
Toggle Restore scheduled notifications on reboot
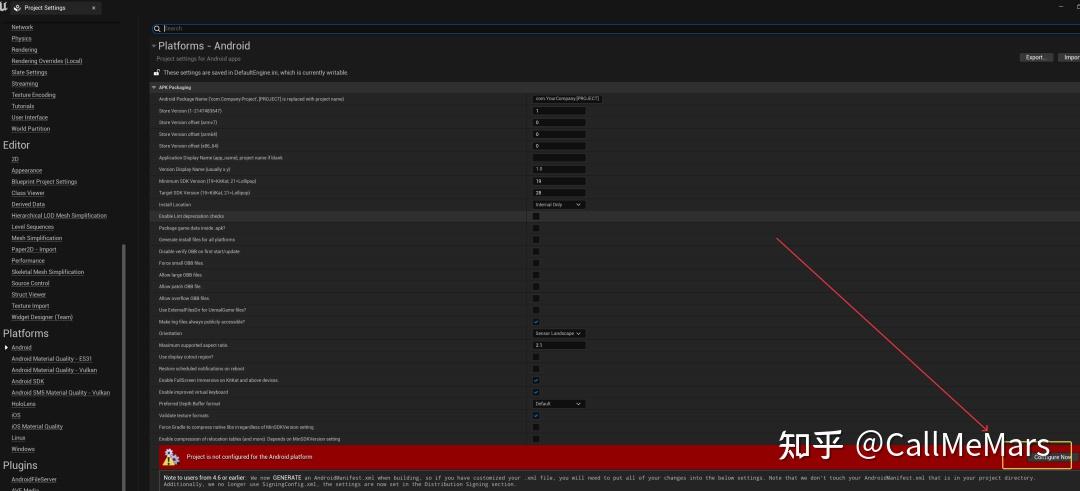point(536,368)
